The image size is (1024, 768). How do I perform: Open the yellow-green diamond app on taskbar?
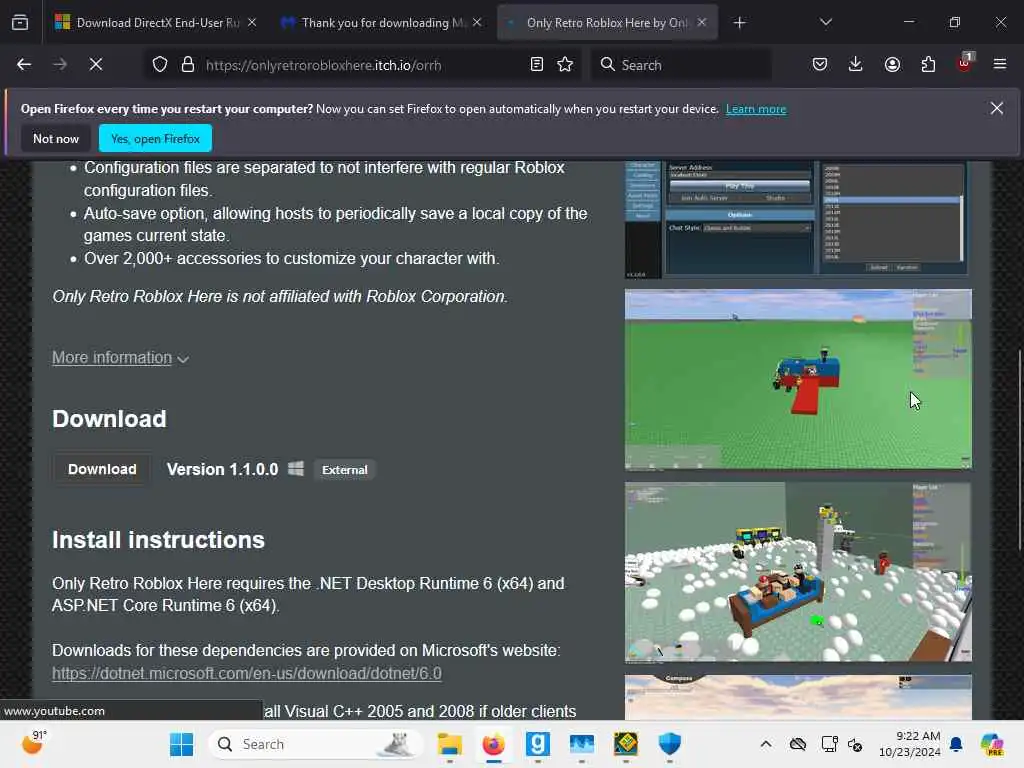[626, 744]
